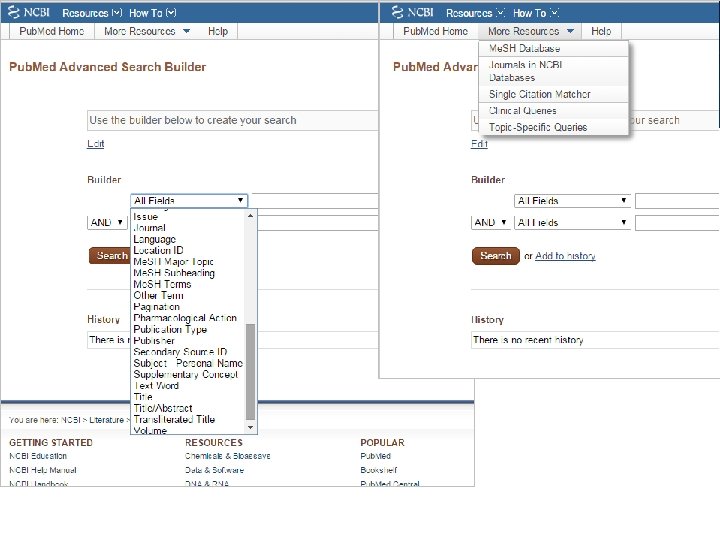
Task: Click open All Fields dropdown in left window
Action: 189,201
